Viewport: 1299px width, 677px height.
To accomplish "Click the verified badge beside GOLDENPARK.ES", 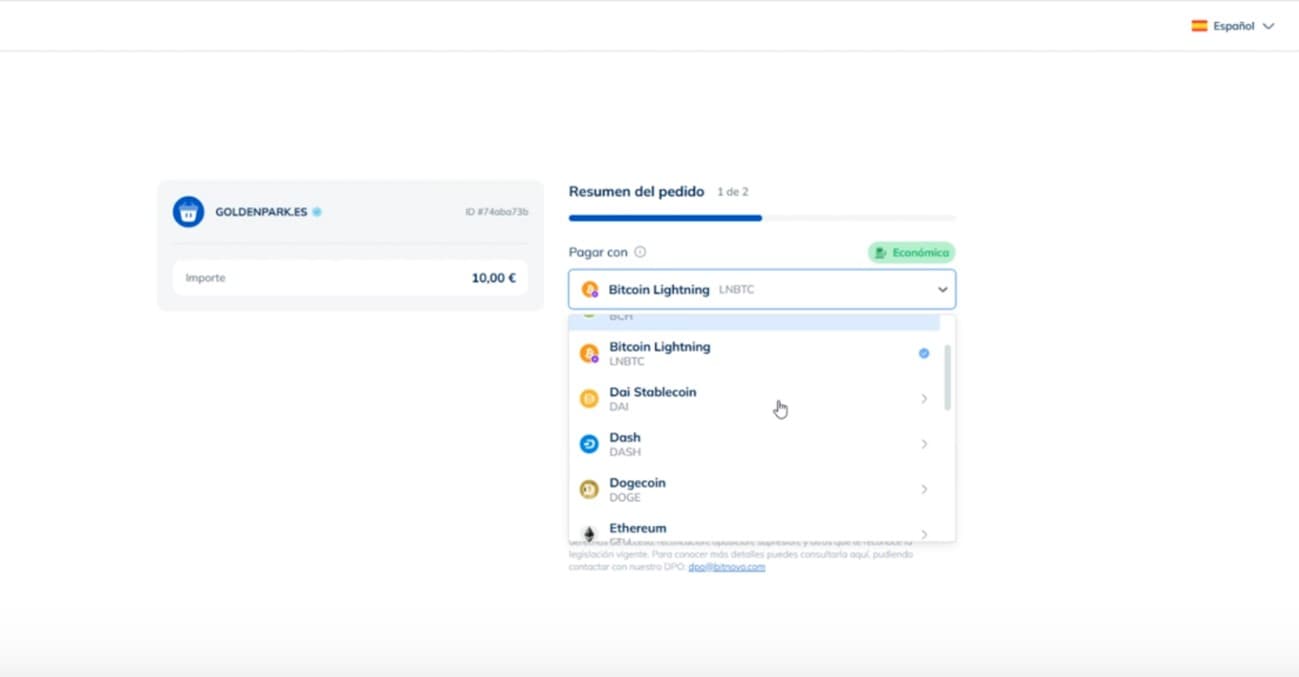I will coord(317,212).
